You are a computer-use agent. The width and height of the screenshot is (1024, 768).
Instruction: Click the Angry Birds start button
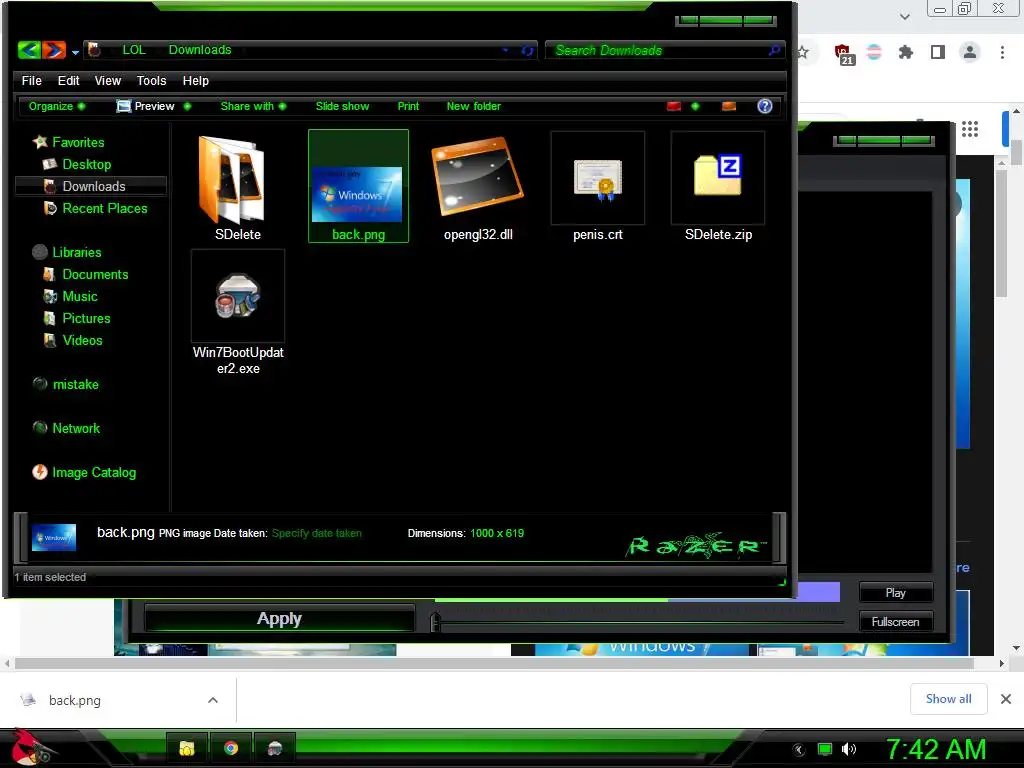[33, 748]
